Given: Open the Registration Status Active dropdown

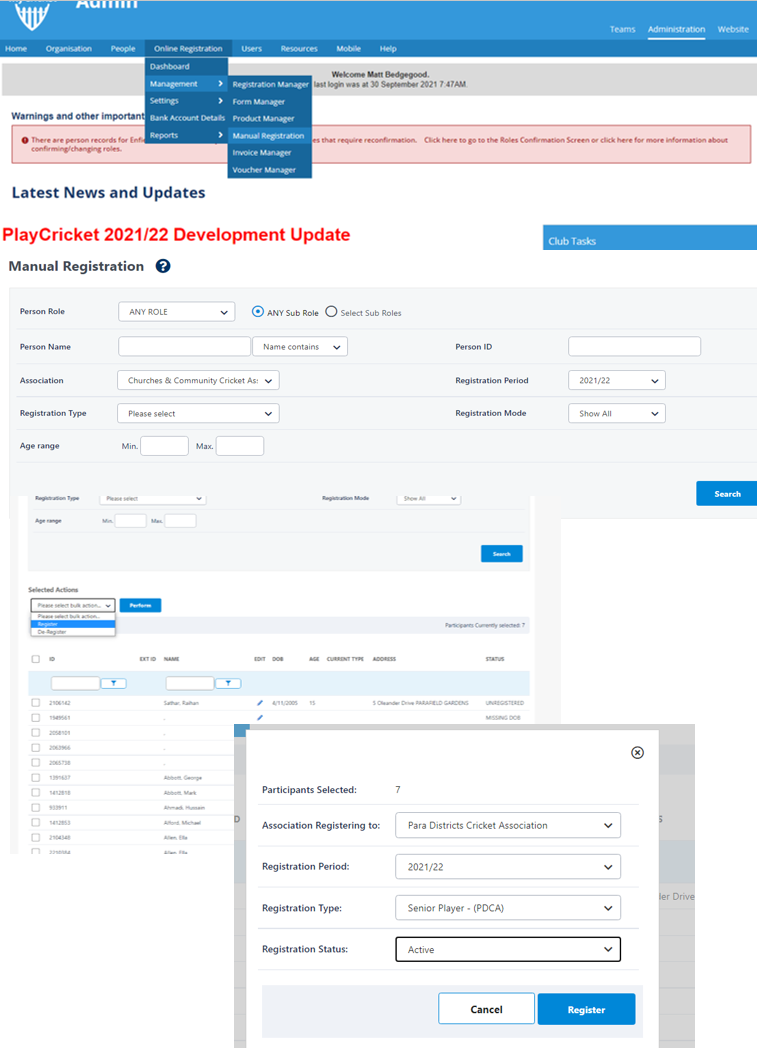Looking at the screenshot, I should click(x=508, y=949).
